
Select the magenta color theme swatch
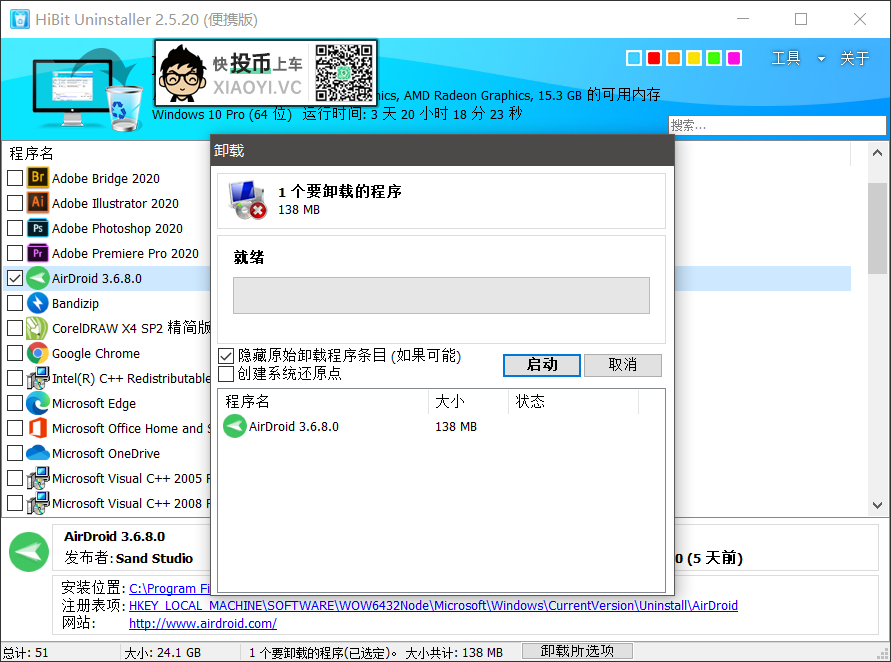[x=734, y=58]
